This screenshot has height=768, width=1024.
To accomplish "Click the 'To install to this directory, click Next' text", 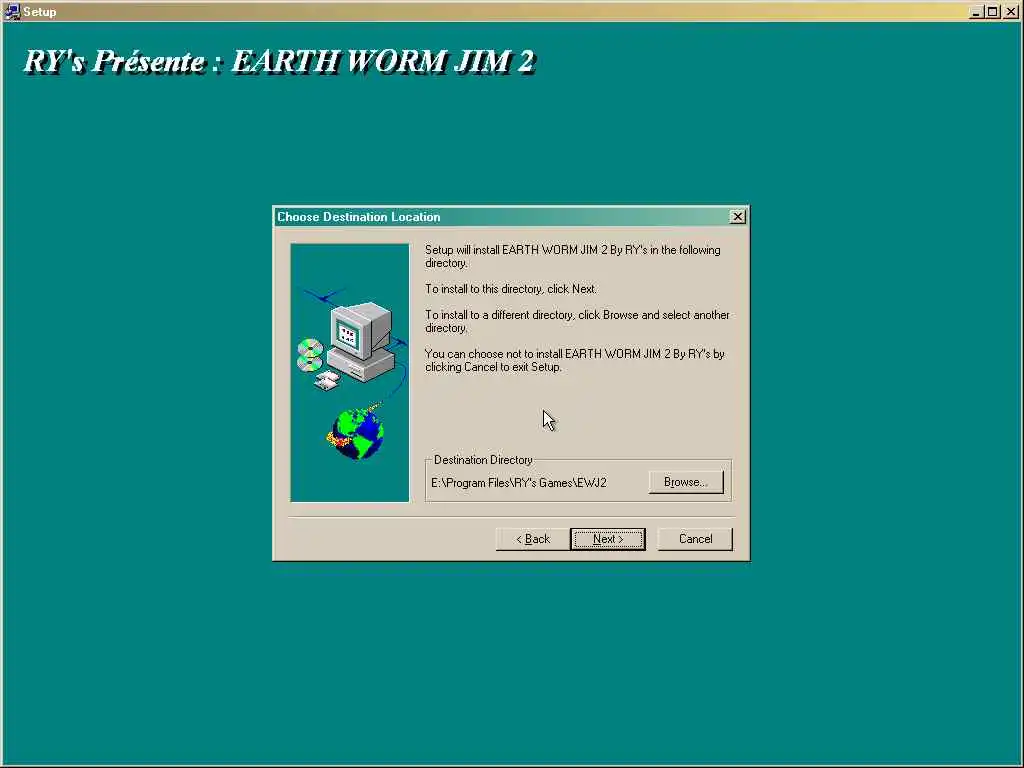I will (x=511, y=289).
